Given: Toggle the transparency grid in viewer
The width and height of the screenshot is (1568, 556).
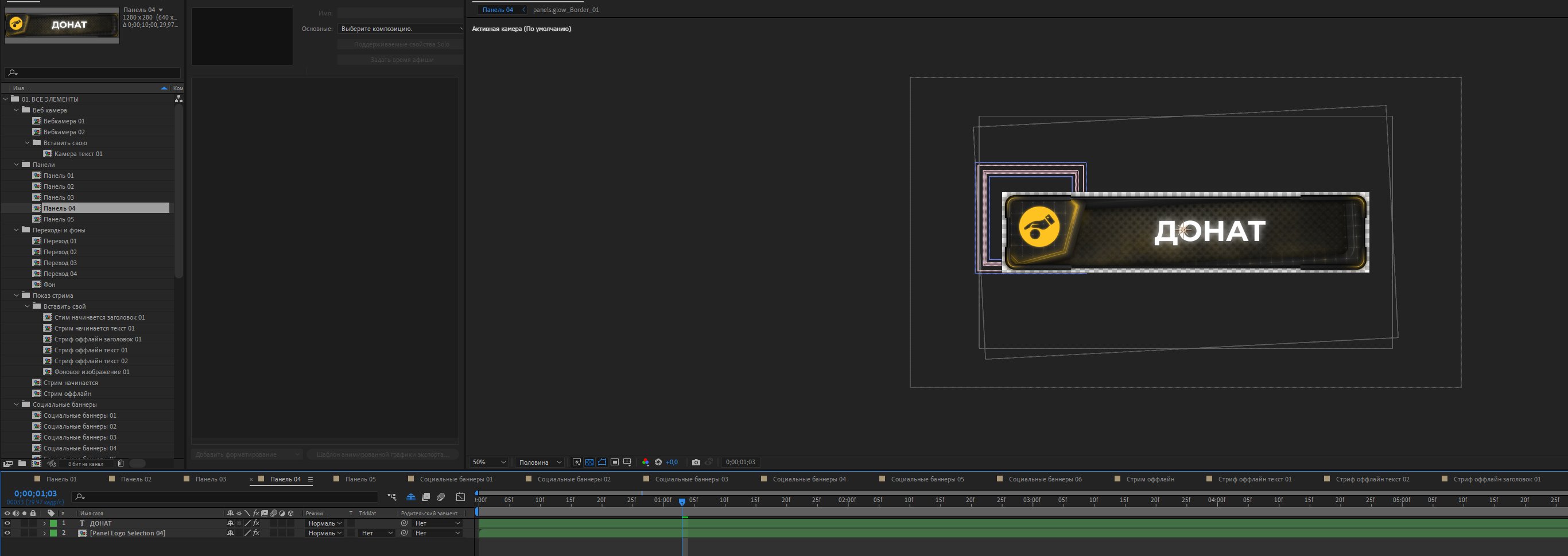Looking at the screenshot, I should tap(589, 462).
